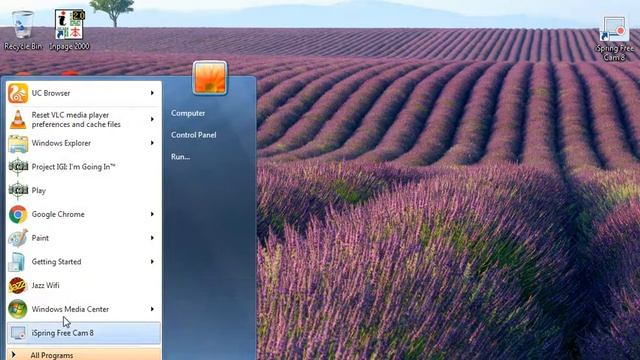640x360 pixels.
Task: Click the iSpring Free Cam 8 Start menu icon
Action: (x=18, y=333)
